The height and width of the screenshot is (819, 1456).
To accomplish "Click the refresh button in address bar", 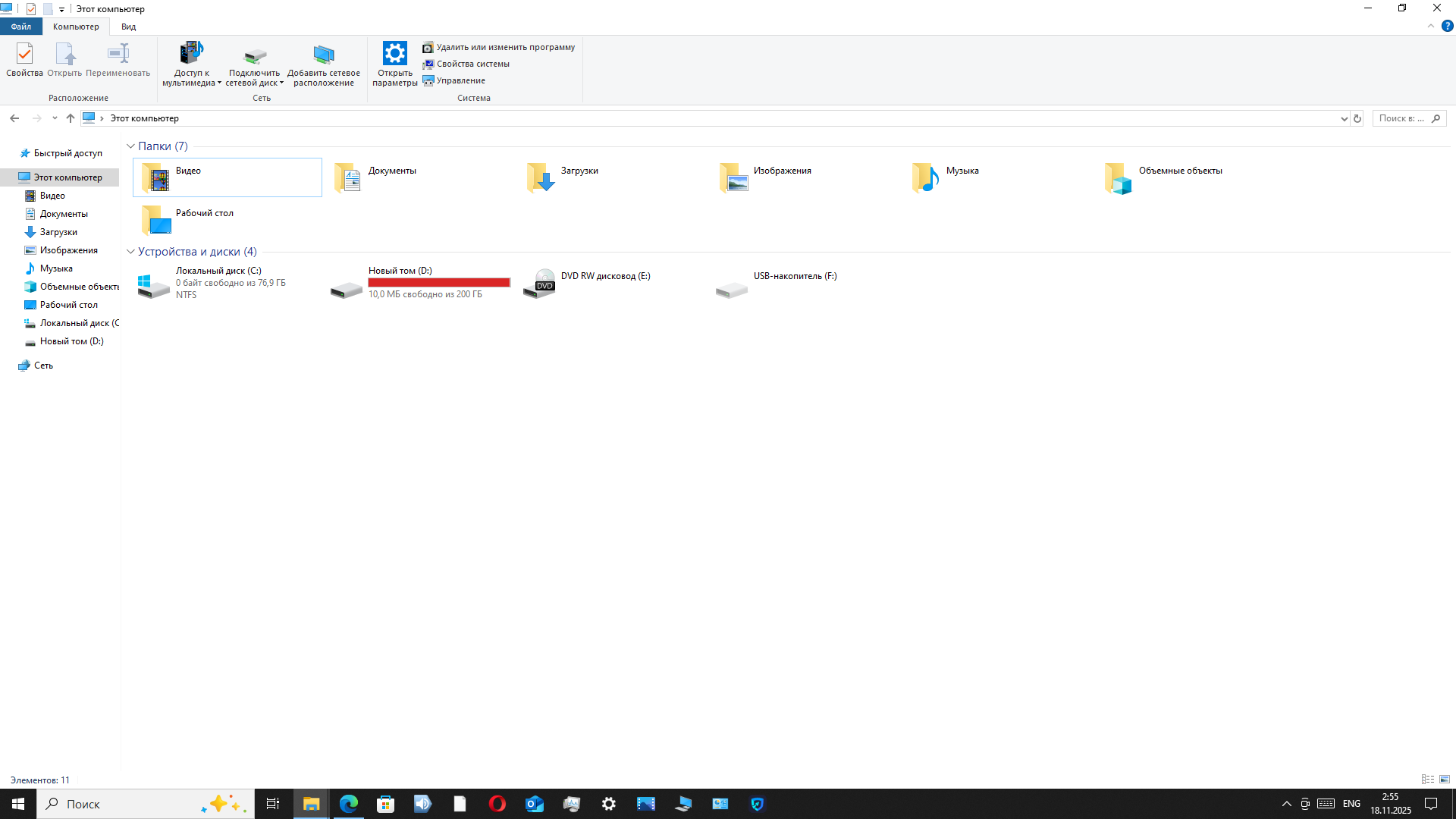I will coord(1357,118).
